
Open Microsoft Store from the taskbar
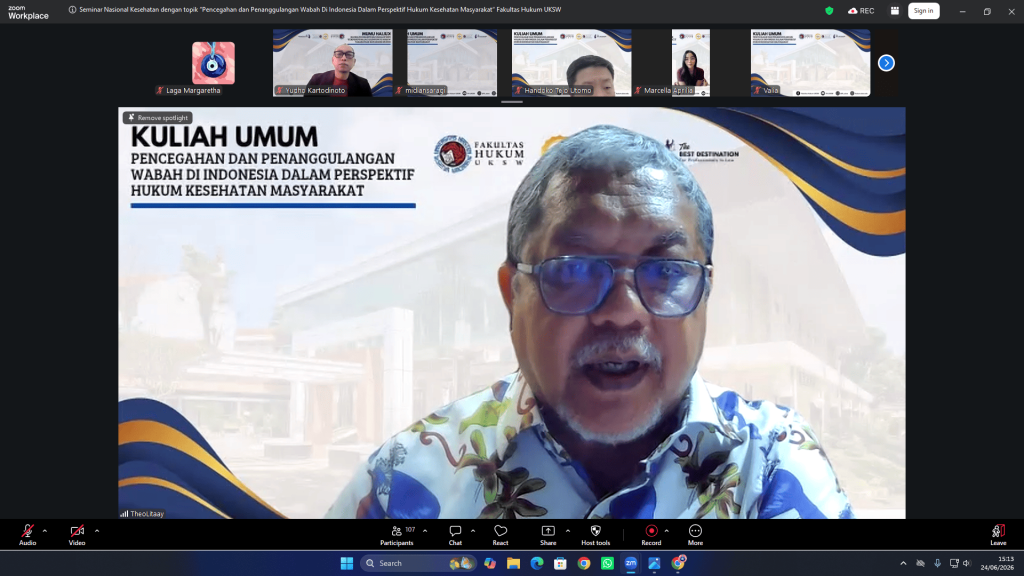pyautogui.click(x=560, y=563)
